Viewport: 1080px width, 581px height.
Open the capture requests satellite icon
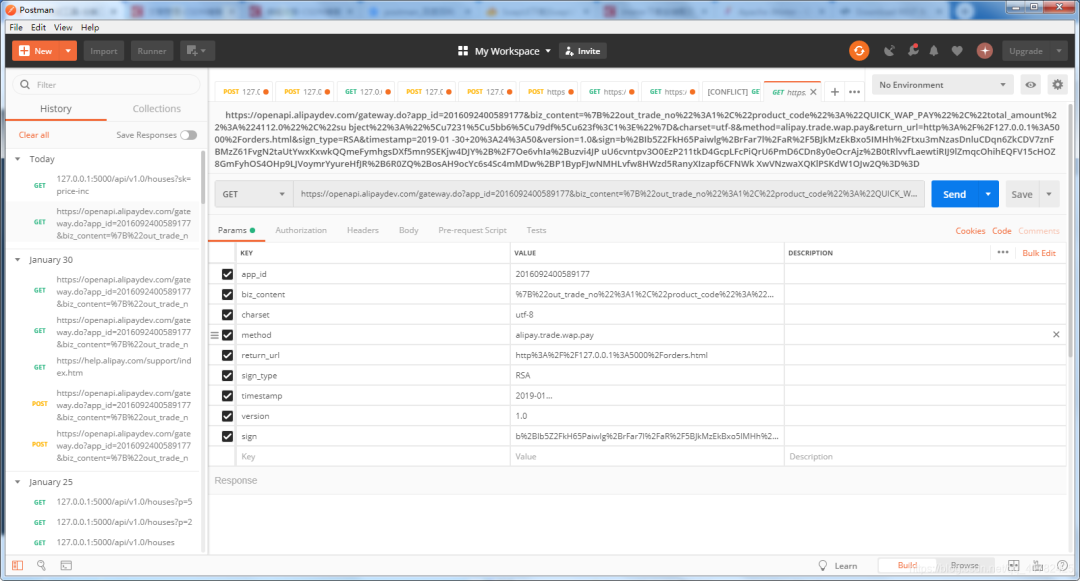tap(889, 51)
